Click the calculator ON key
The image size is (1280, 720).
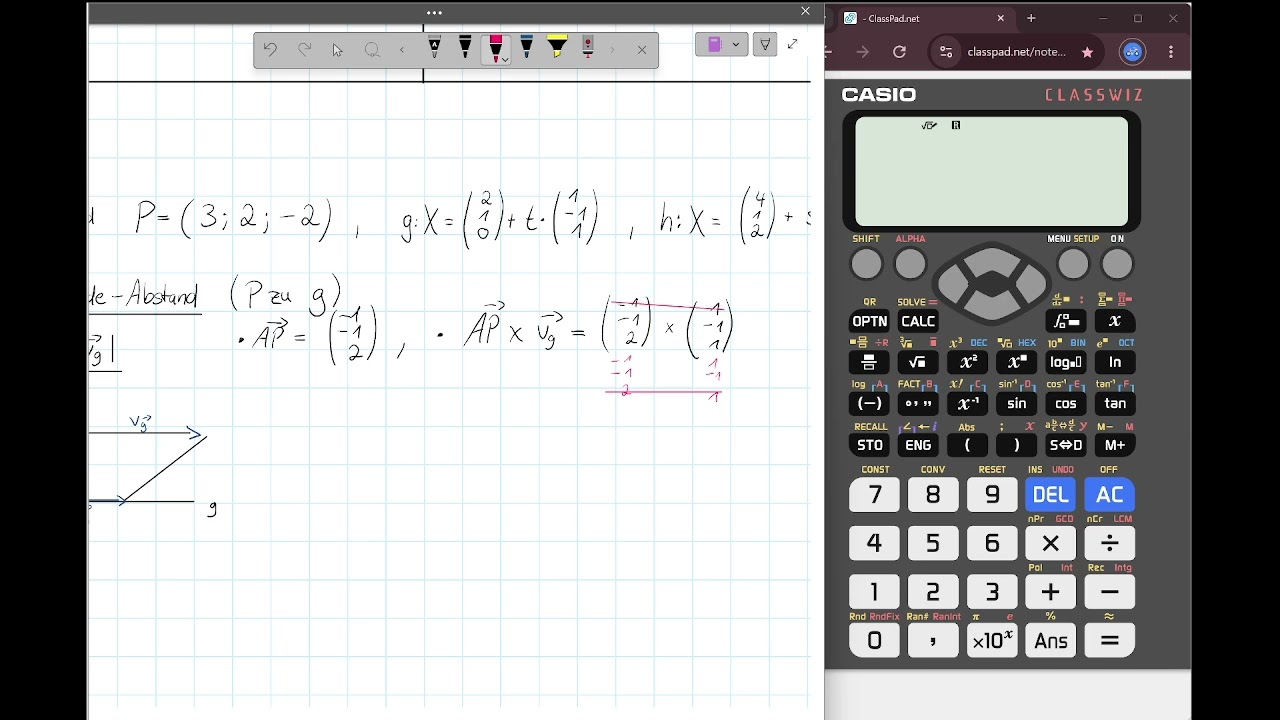[1117, 264]
